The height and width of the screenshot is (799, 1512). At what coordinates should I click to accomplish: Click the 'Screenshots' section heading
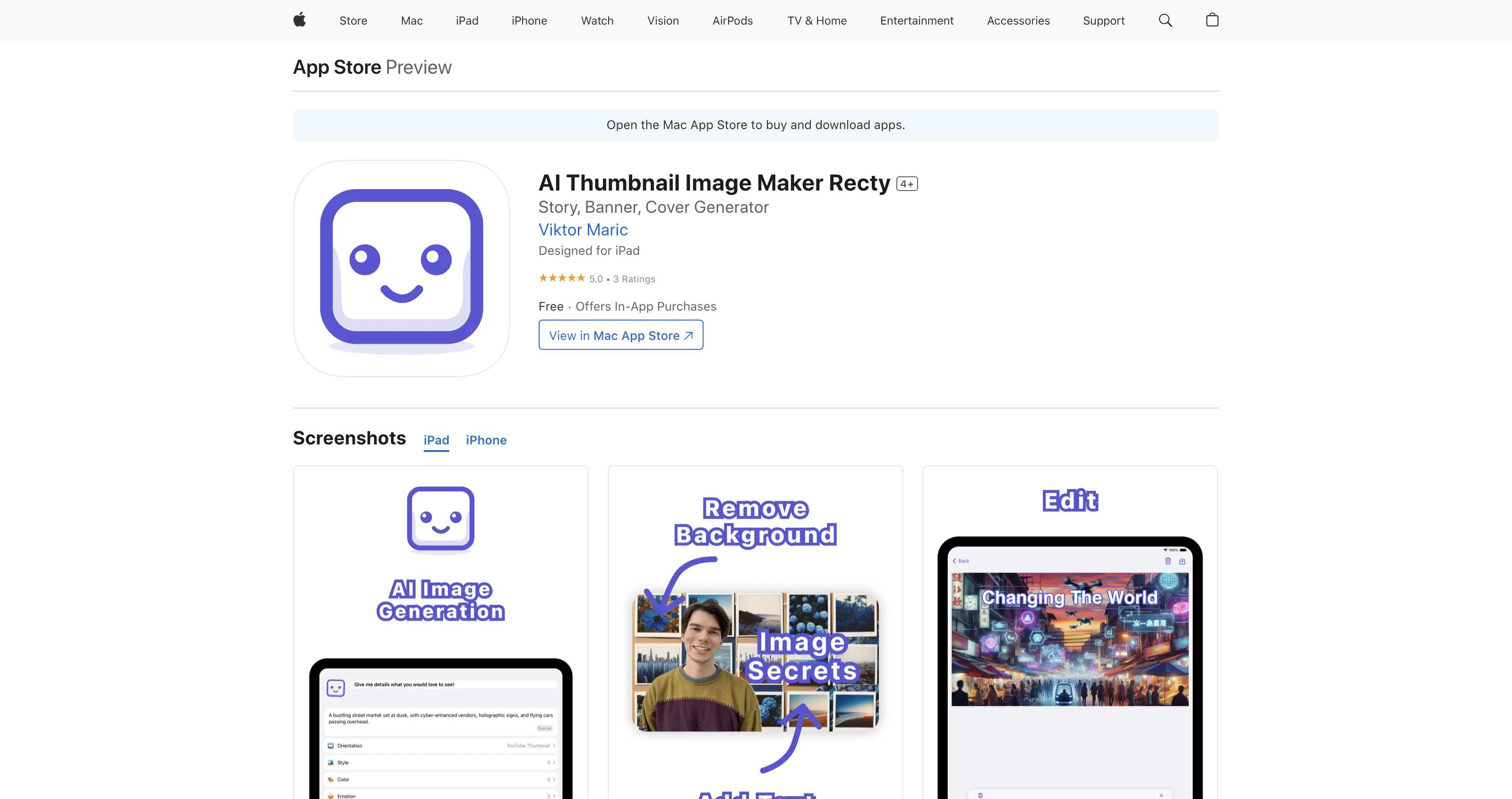click(x=349, y=438)
